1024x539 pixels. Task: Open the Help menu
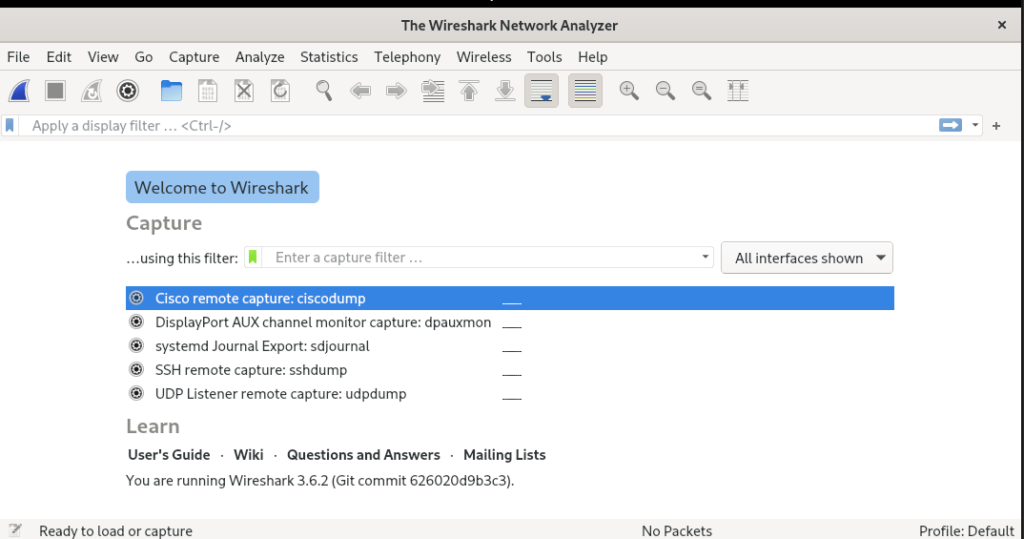pyautogui.click(x=593, y=57)
